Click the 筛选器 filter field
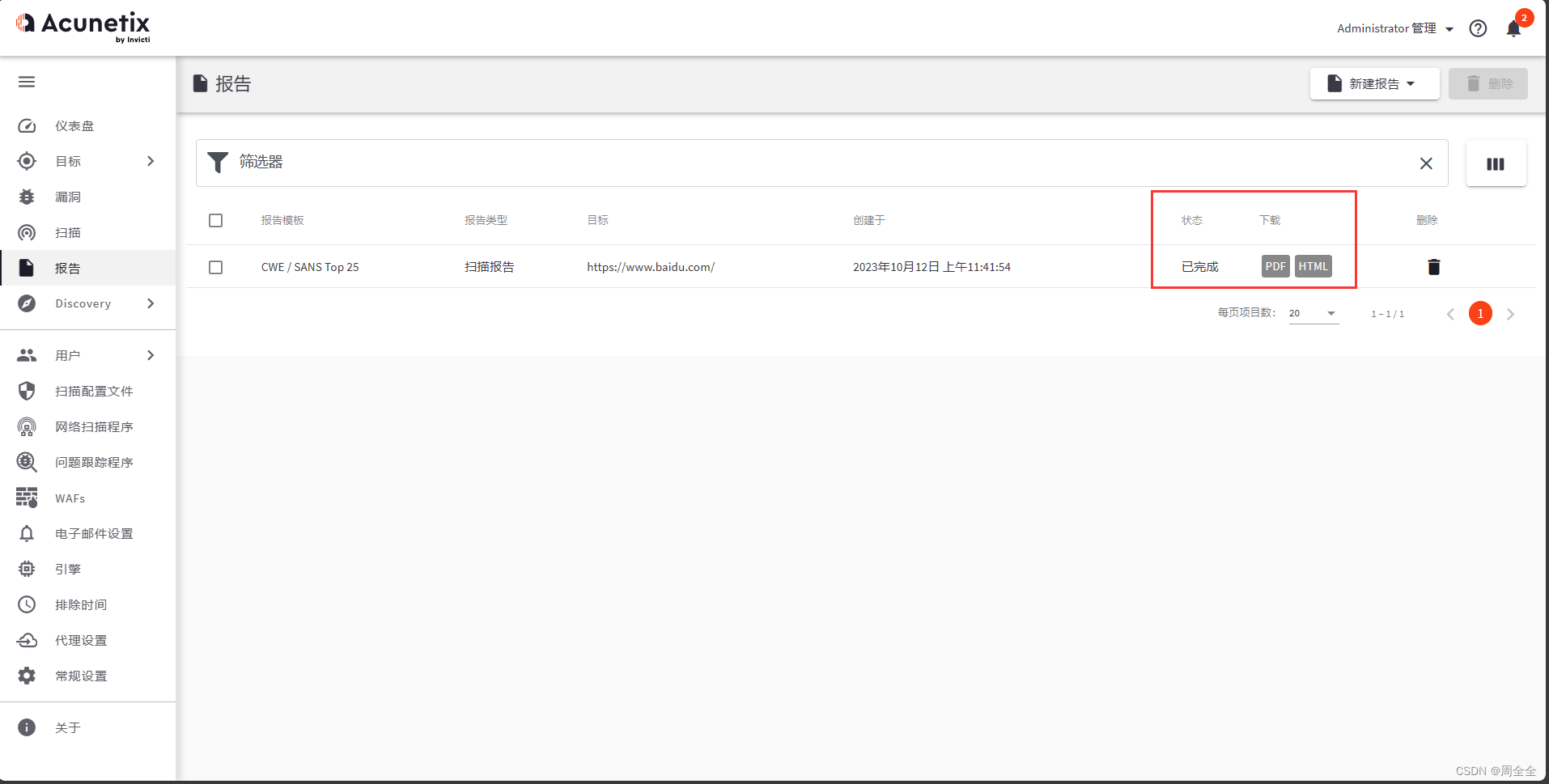The image size is (1549, 784). tap(821, 163)
